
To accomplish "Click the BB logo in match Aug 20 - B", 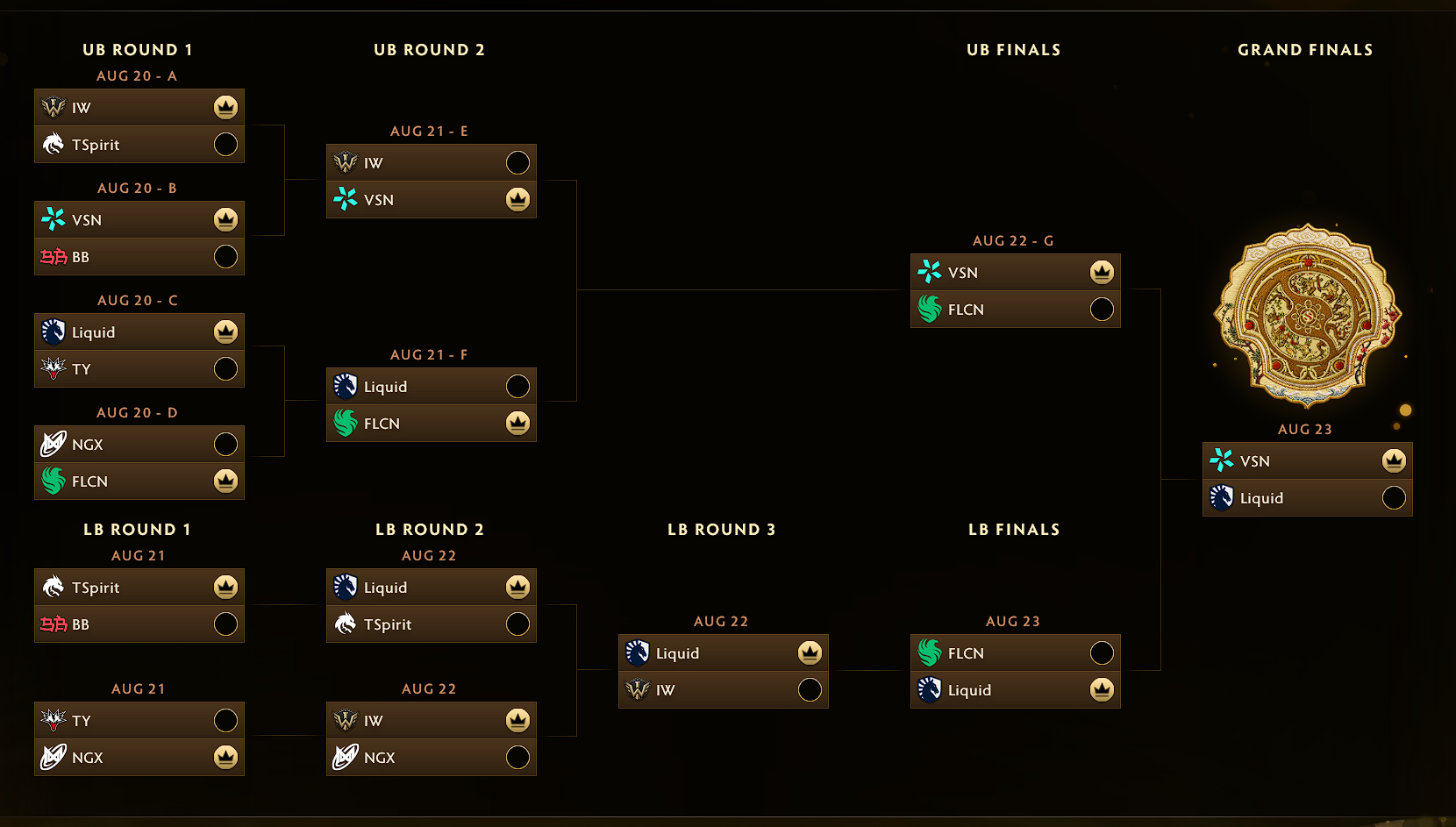I will click(x=54, y=256).
